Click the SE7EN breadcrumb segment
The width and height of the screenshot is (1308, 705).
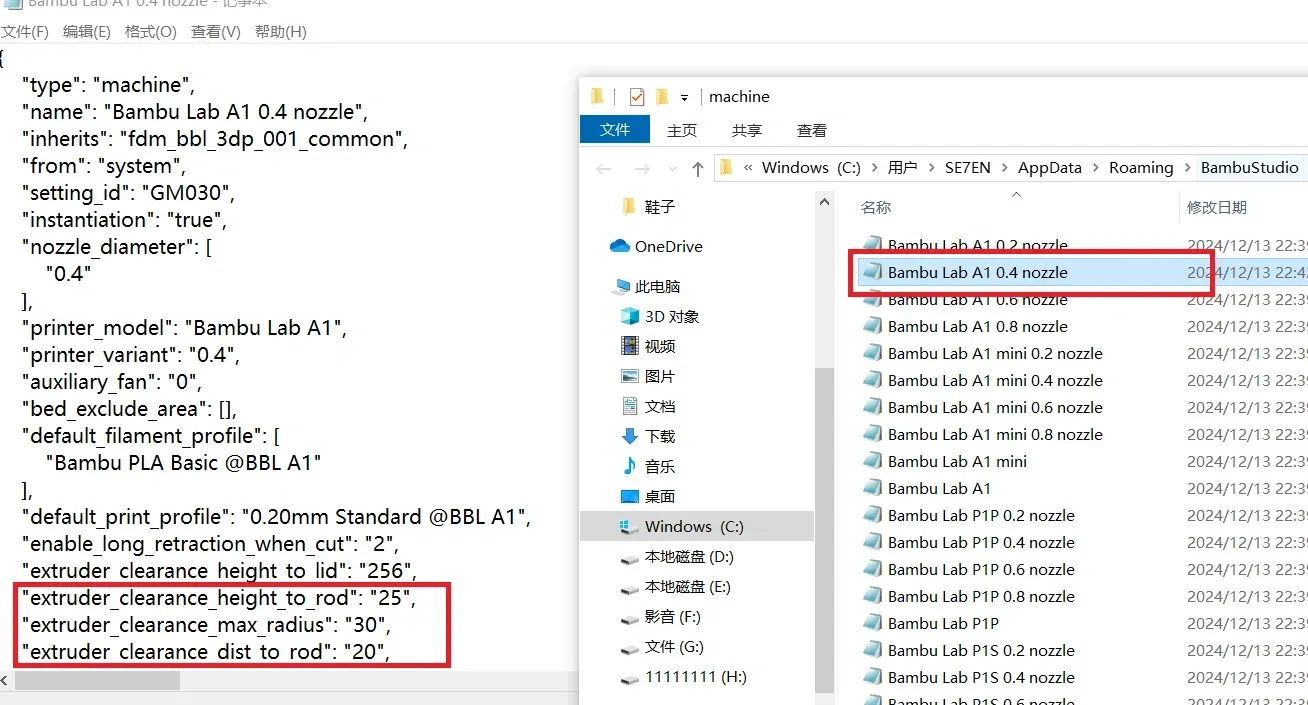click(x=968, y=167)
